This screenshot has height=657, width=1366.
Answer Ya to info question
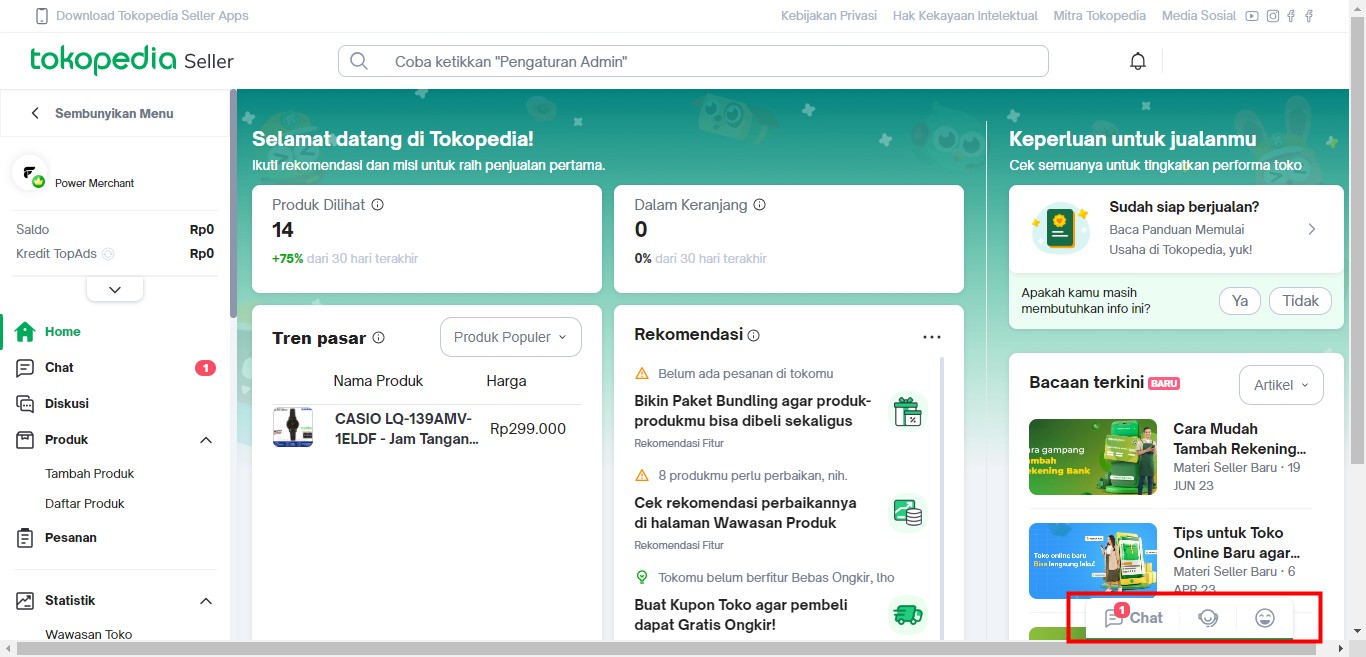tap(1240, 301)
